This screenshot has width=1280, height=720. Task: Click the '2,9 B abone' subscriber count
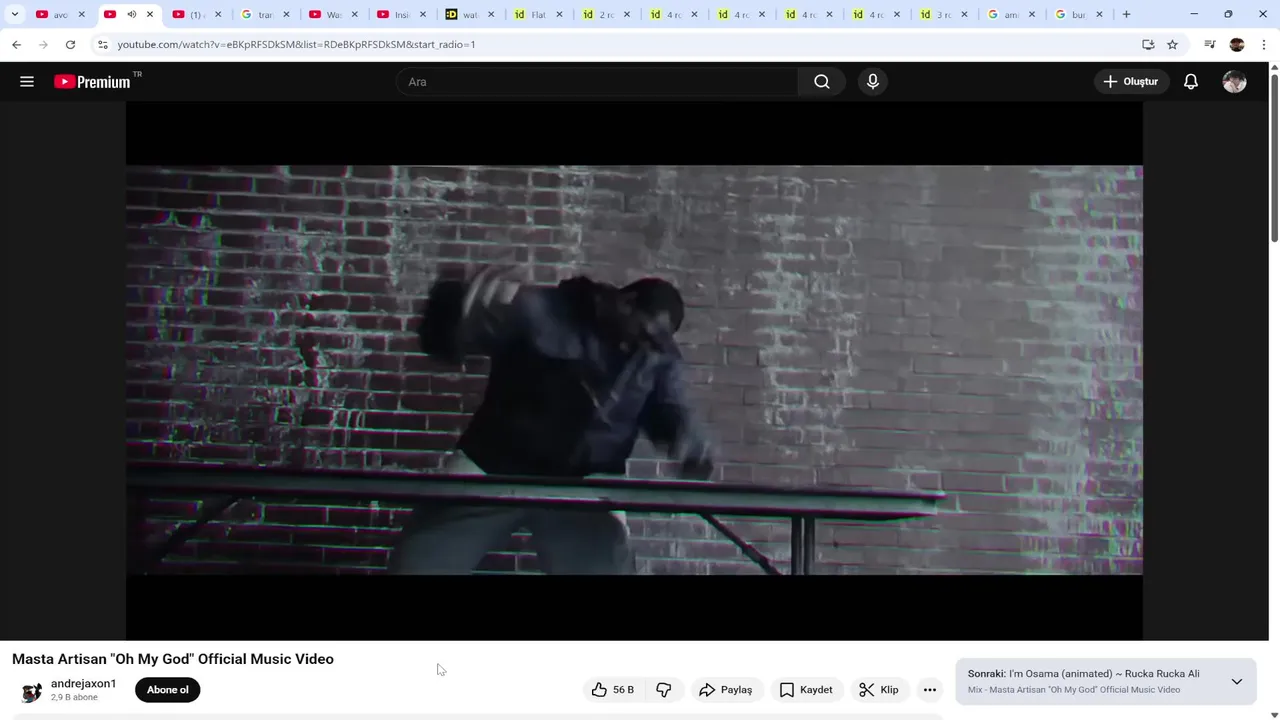(74, 698)
